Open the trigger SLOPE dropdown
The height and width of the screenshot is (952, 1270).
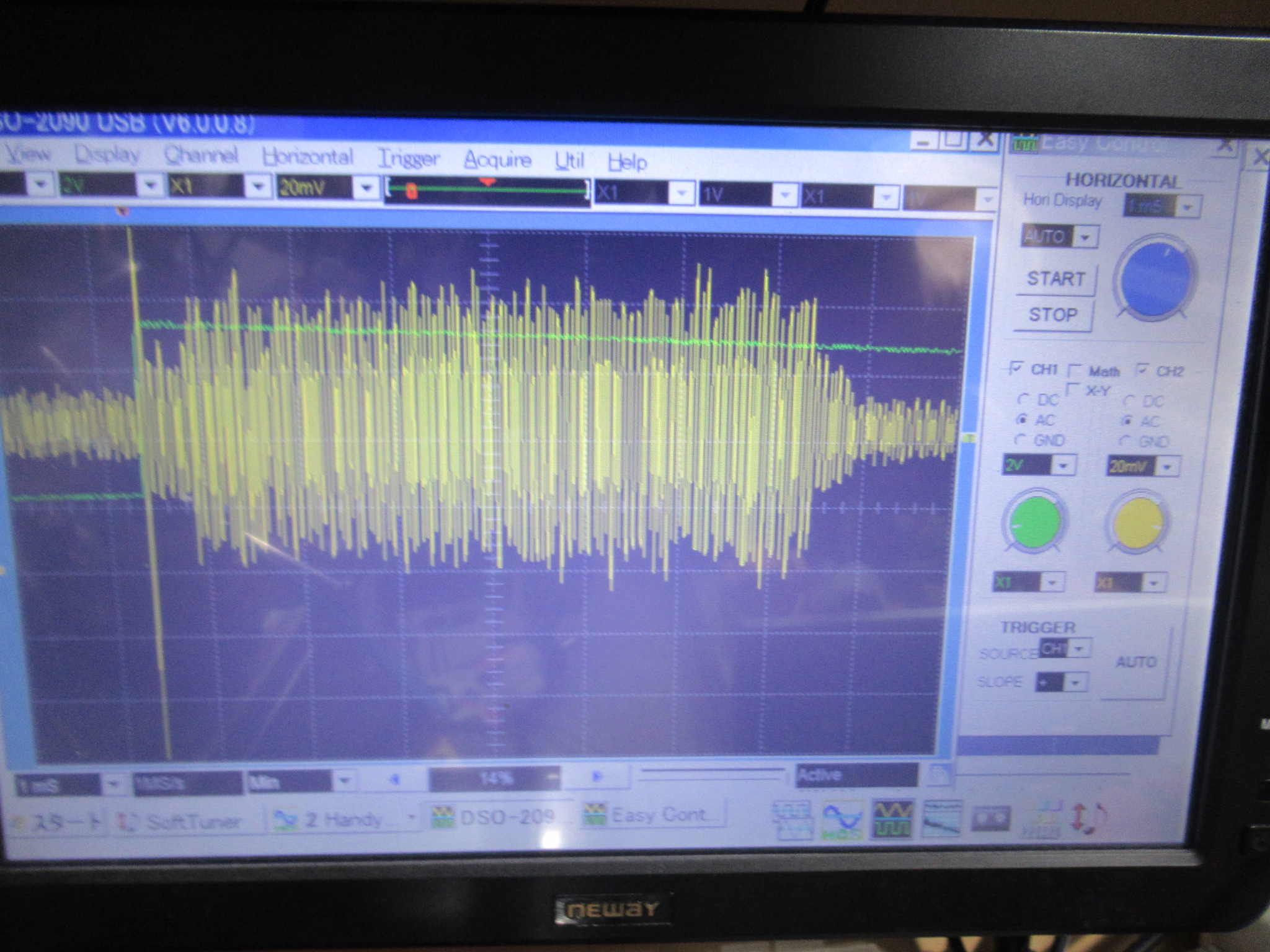[x=1076, y=682]
